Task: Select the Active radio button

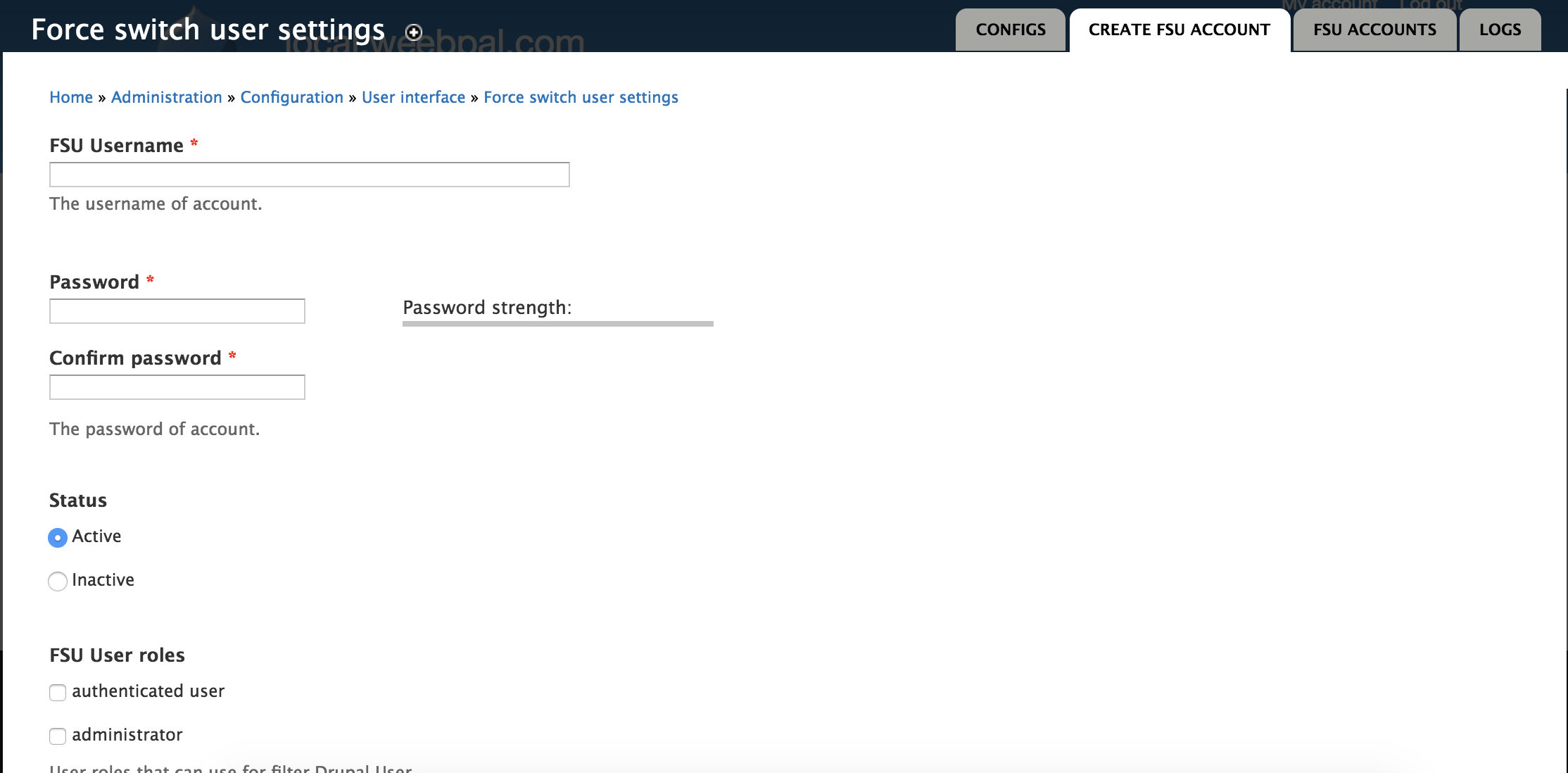Action: [x=57, y=537]
